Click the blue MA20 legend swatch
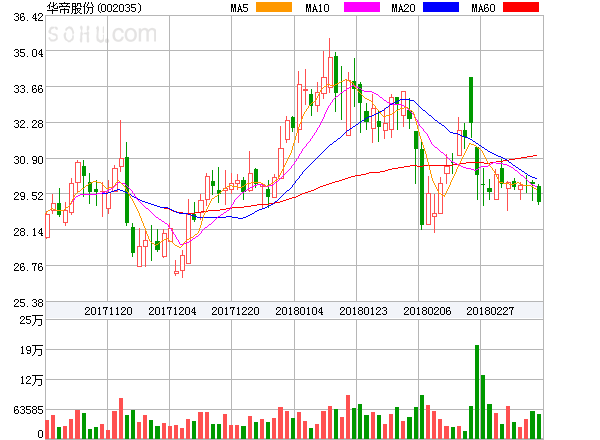600x440 pixels. pyautogui.click(x=441, y=7)
